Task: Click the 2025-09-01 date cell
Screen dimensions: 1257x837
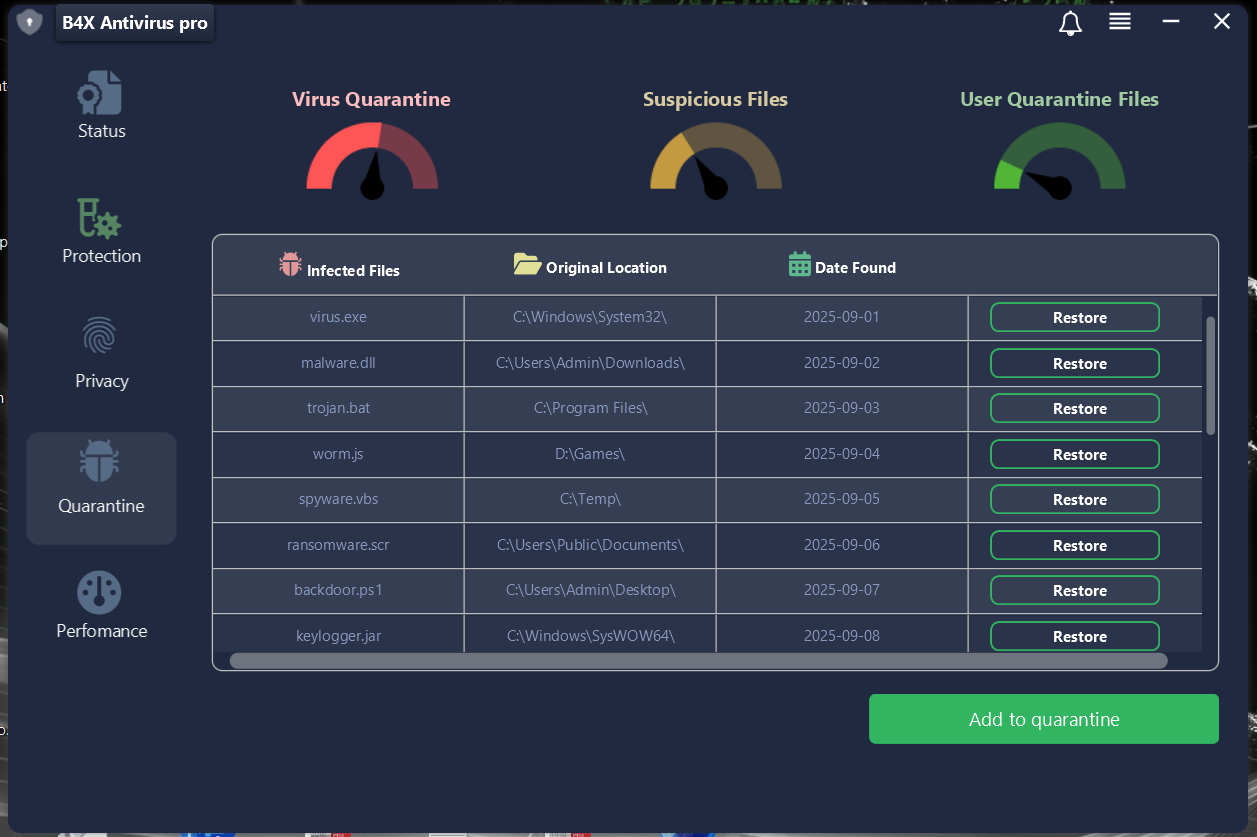Action: coord(842,317)
